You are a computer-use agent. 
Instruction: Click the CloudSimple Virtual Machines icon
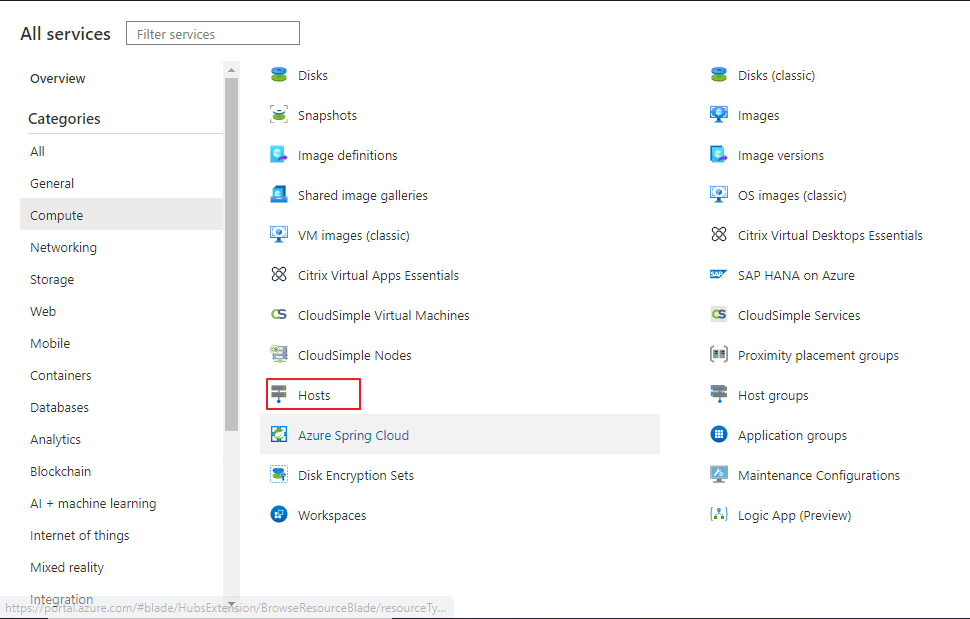[279, 315]
